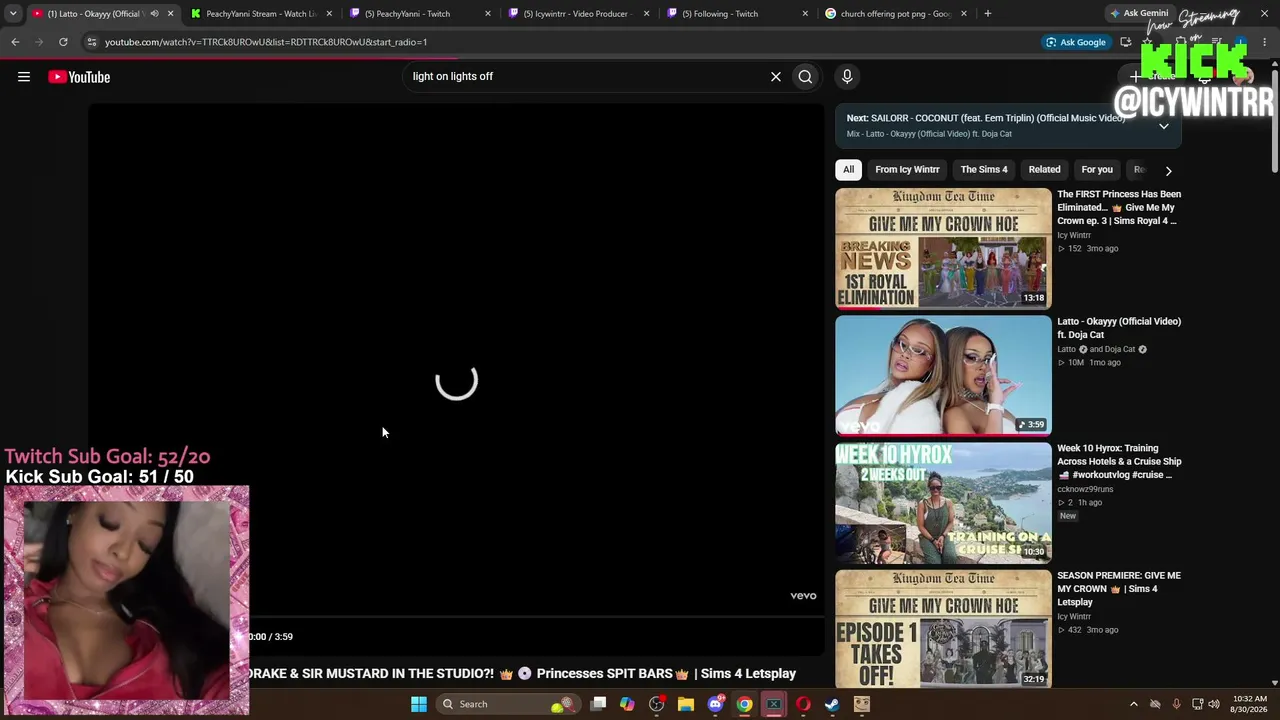The height and width of the screenshot is (720, 1280).
Task: Open the YouTube guide hamburger menu
Action: click(x=24, y=77)
